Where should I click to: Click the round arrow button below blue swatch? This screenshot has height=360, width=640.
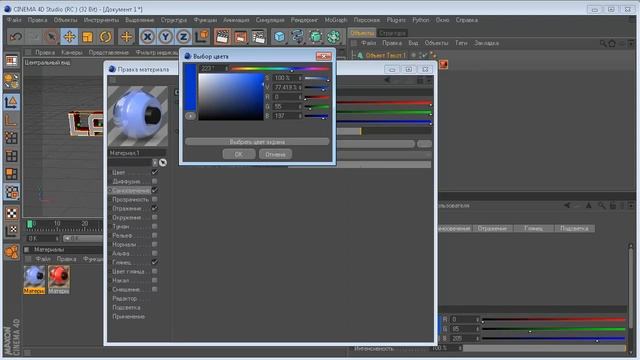click(190, 116)
